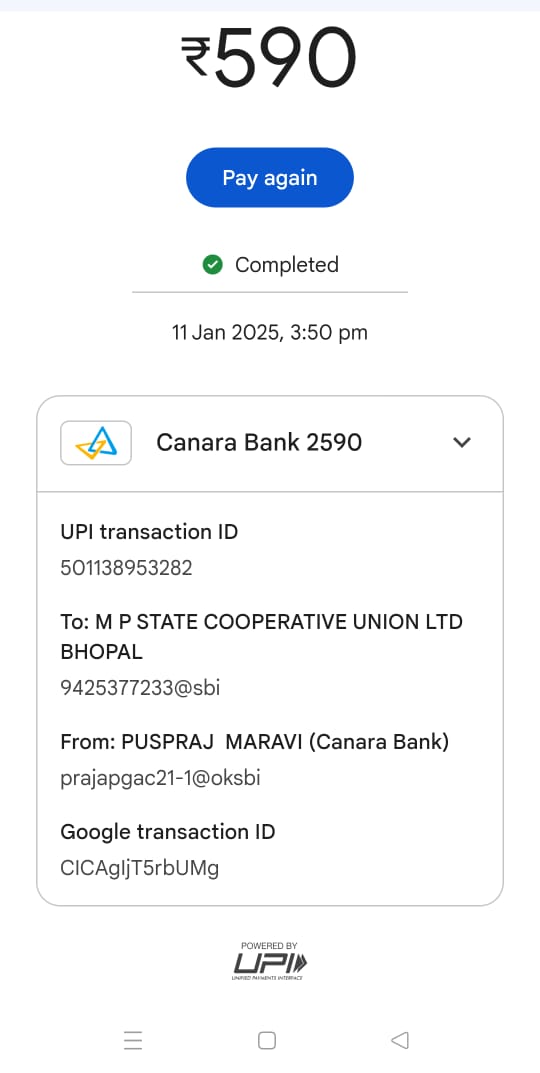The width and height of the screenshot is (540, 1073).
Task: Tap the Android back triangle icon
Action: [400, 1041]
